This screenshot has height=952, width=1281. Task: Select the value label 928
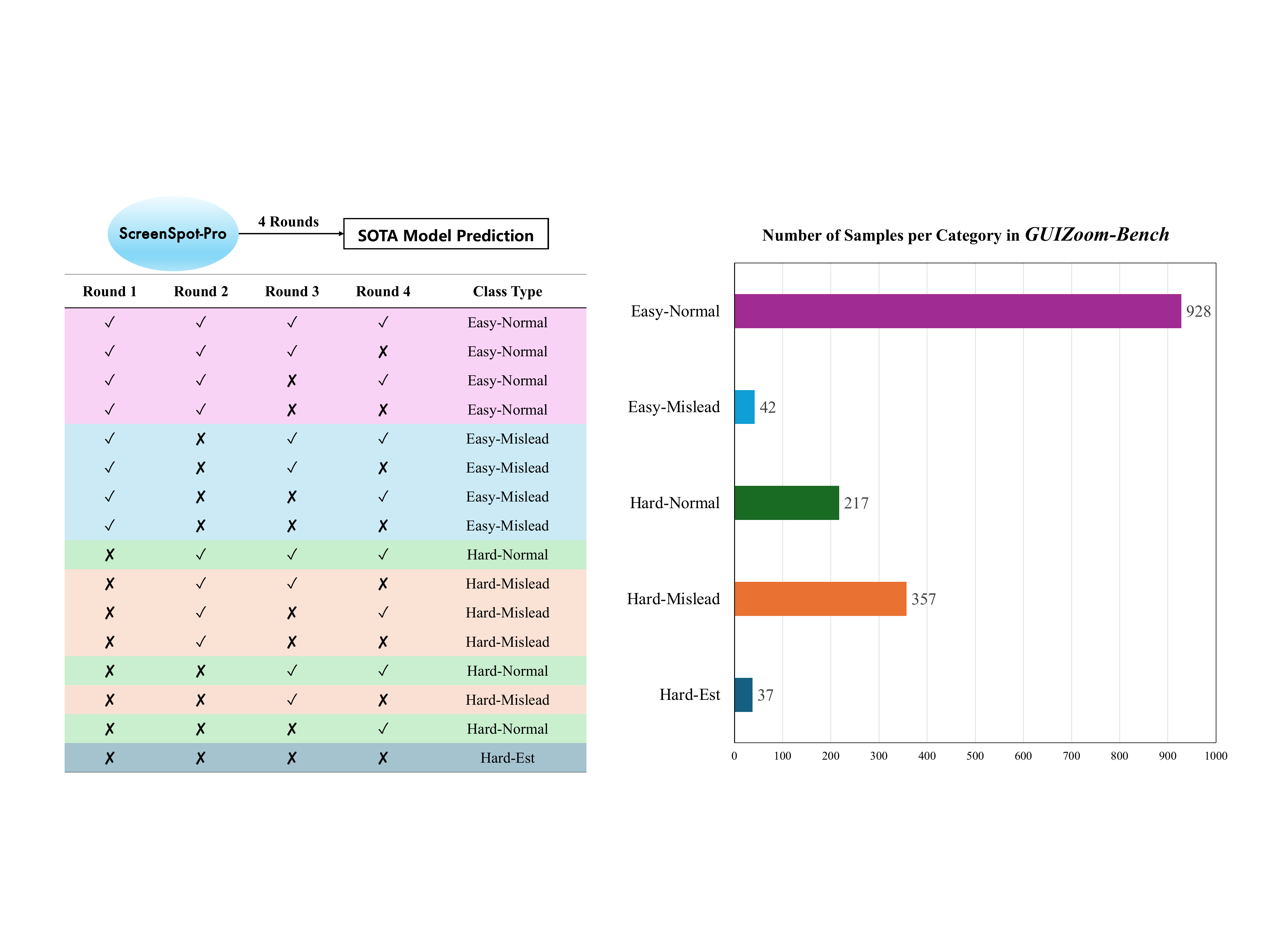coord(1198,311)
